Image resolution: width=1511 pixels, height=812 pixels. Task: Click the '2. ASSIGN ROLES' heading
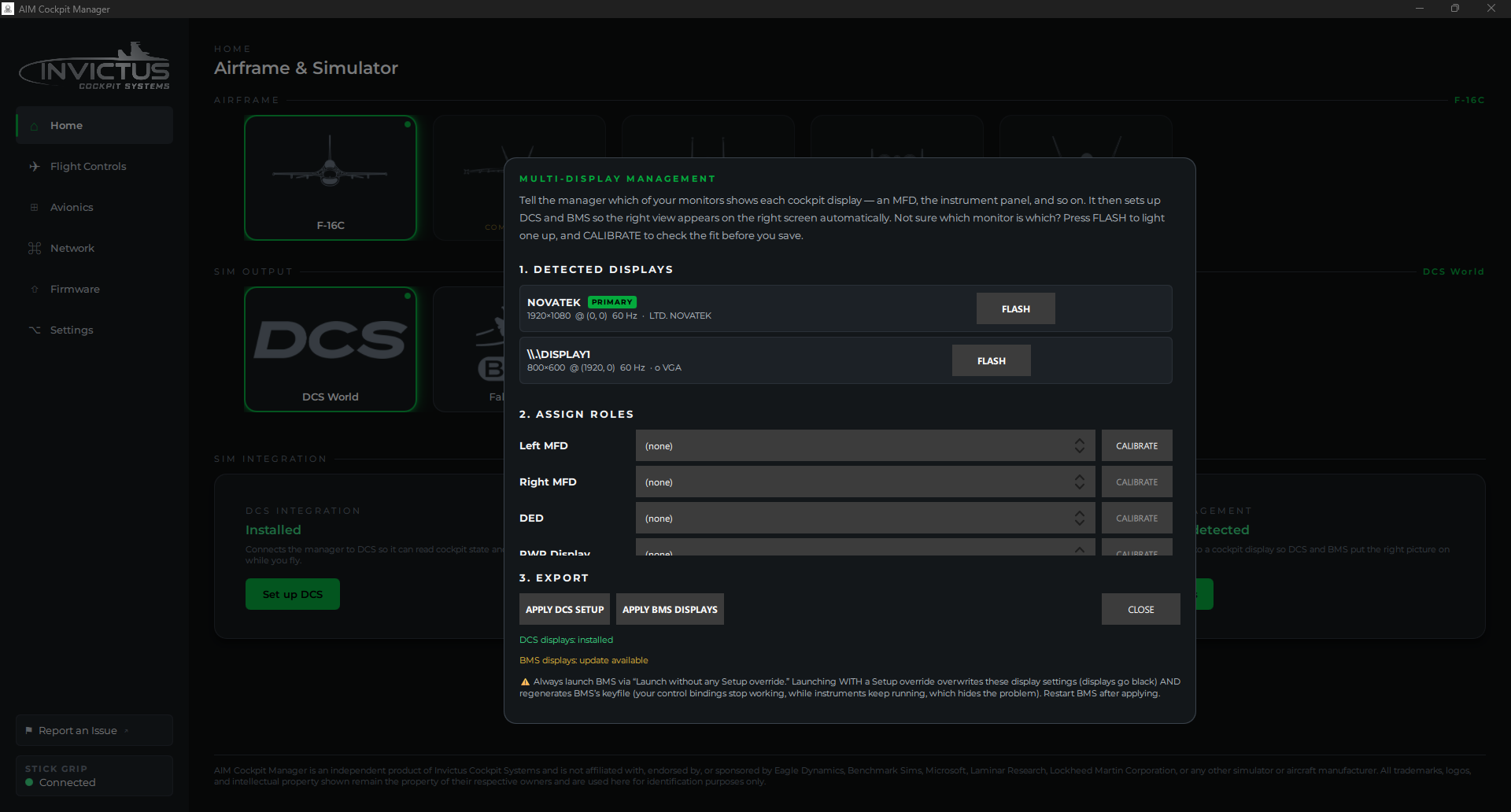(576, 414)
